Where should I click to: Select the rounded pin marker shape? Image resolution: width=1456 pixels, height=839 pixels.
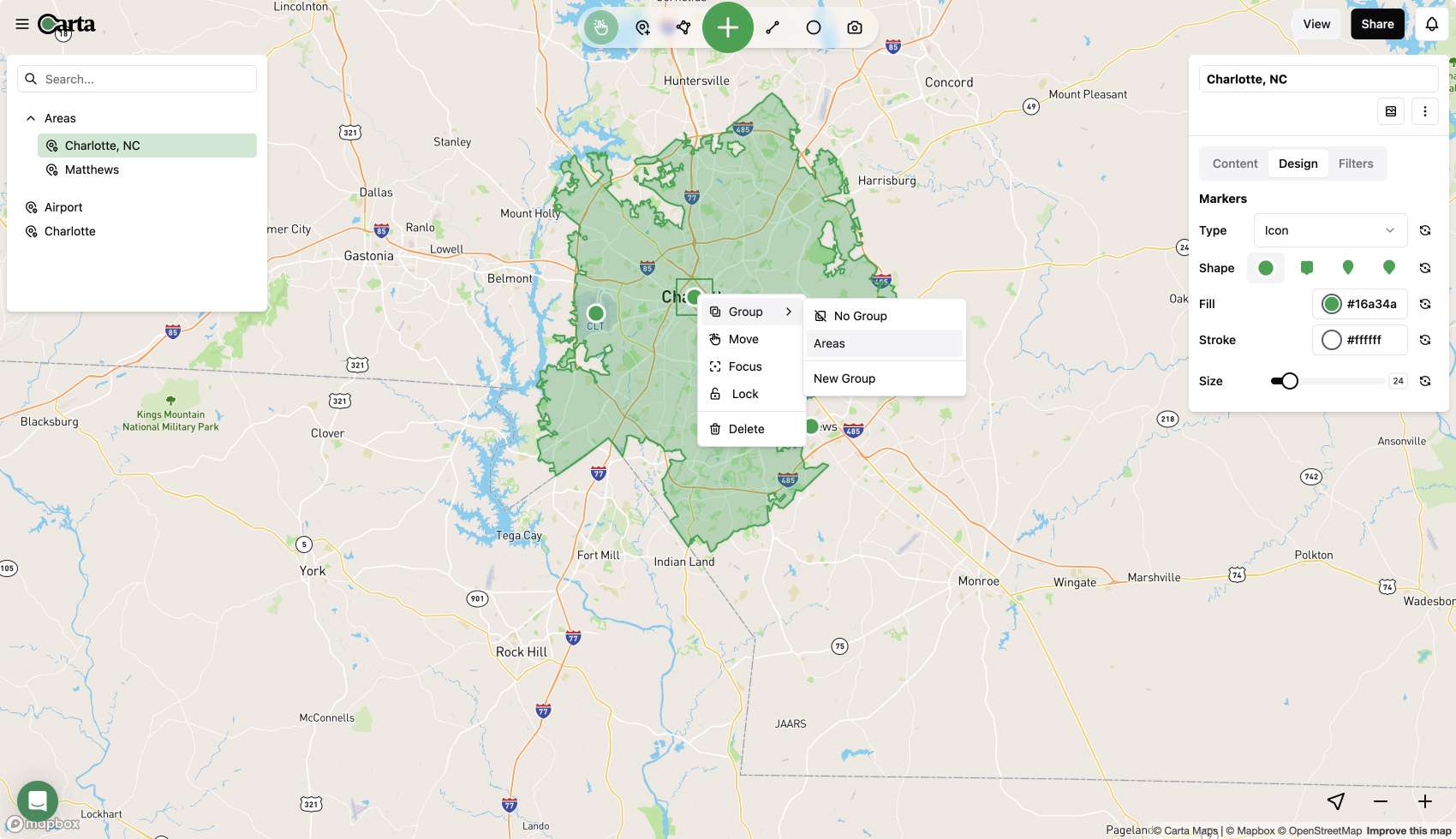coord(1388,267)
